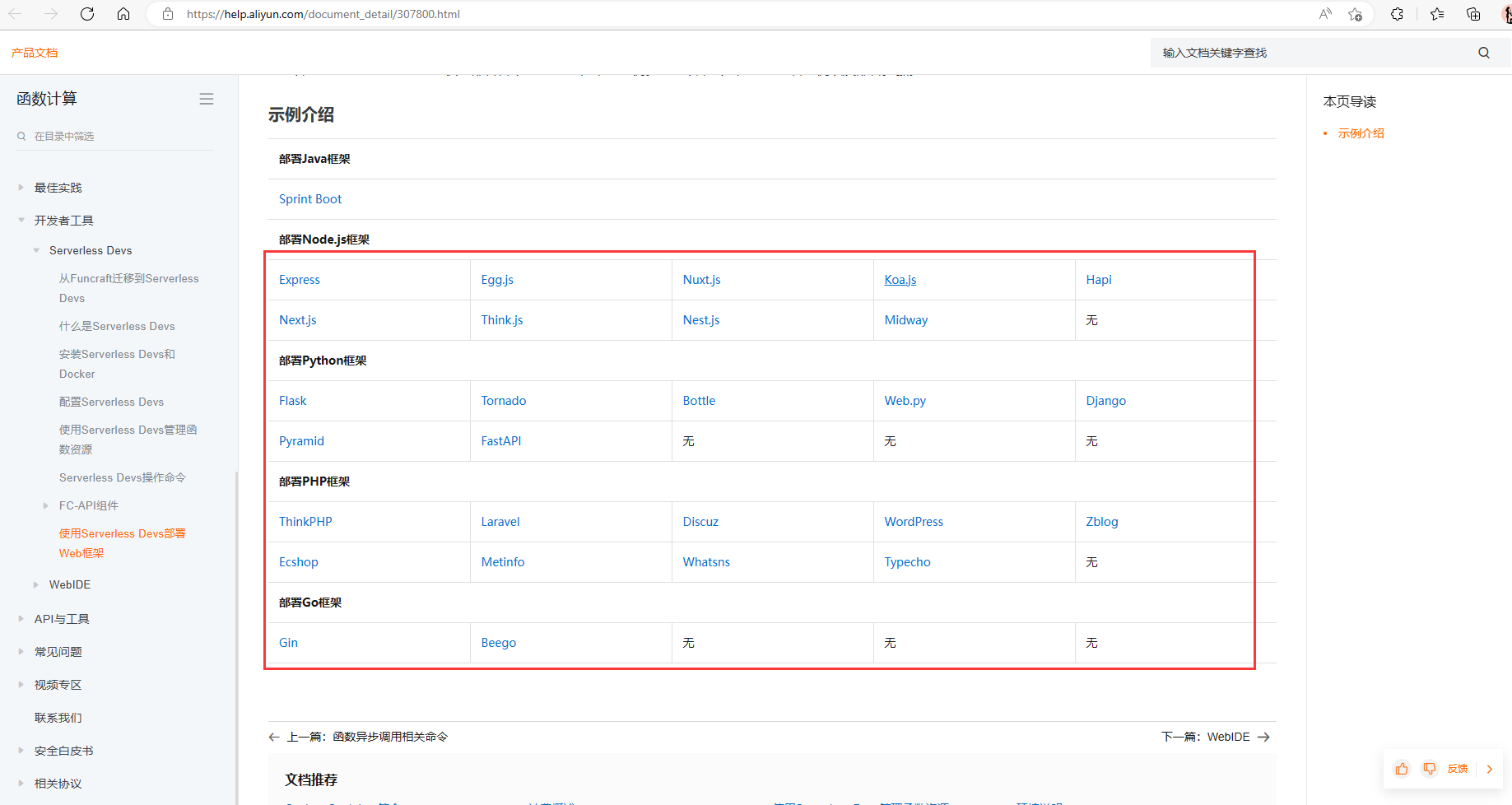
Task: Open collections icon in browser toolbar
Action: point(1473,14)
